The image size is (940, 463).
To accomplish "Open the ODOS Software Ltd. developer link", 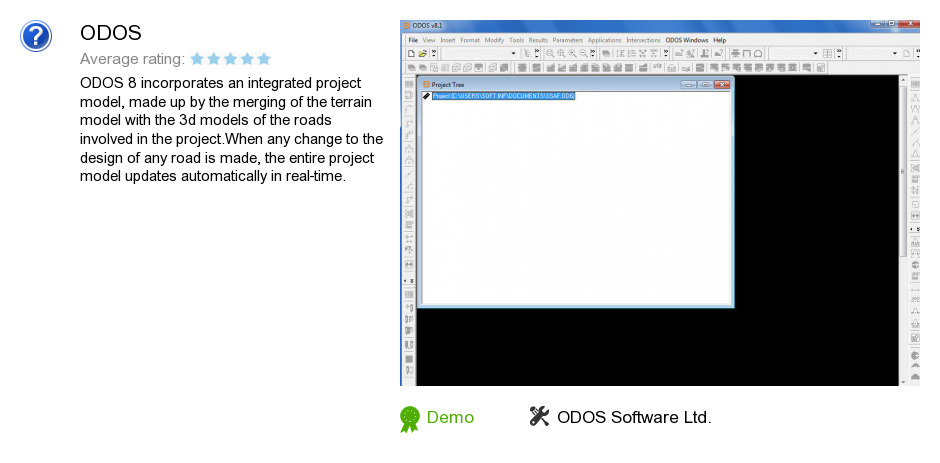I will (634, 417).
